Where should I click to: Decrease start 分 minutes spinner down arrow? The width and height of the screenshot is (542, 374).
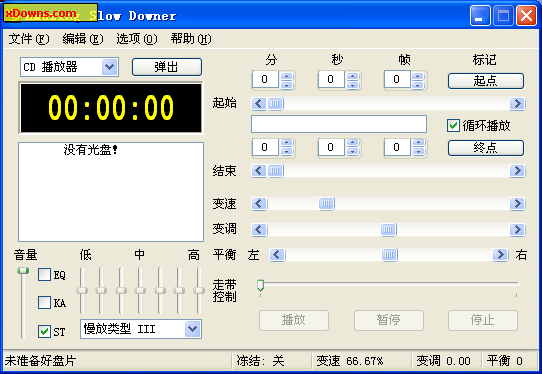point(287,84)
